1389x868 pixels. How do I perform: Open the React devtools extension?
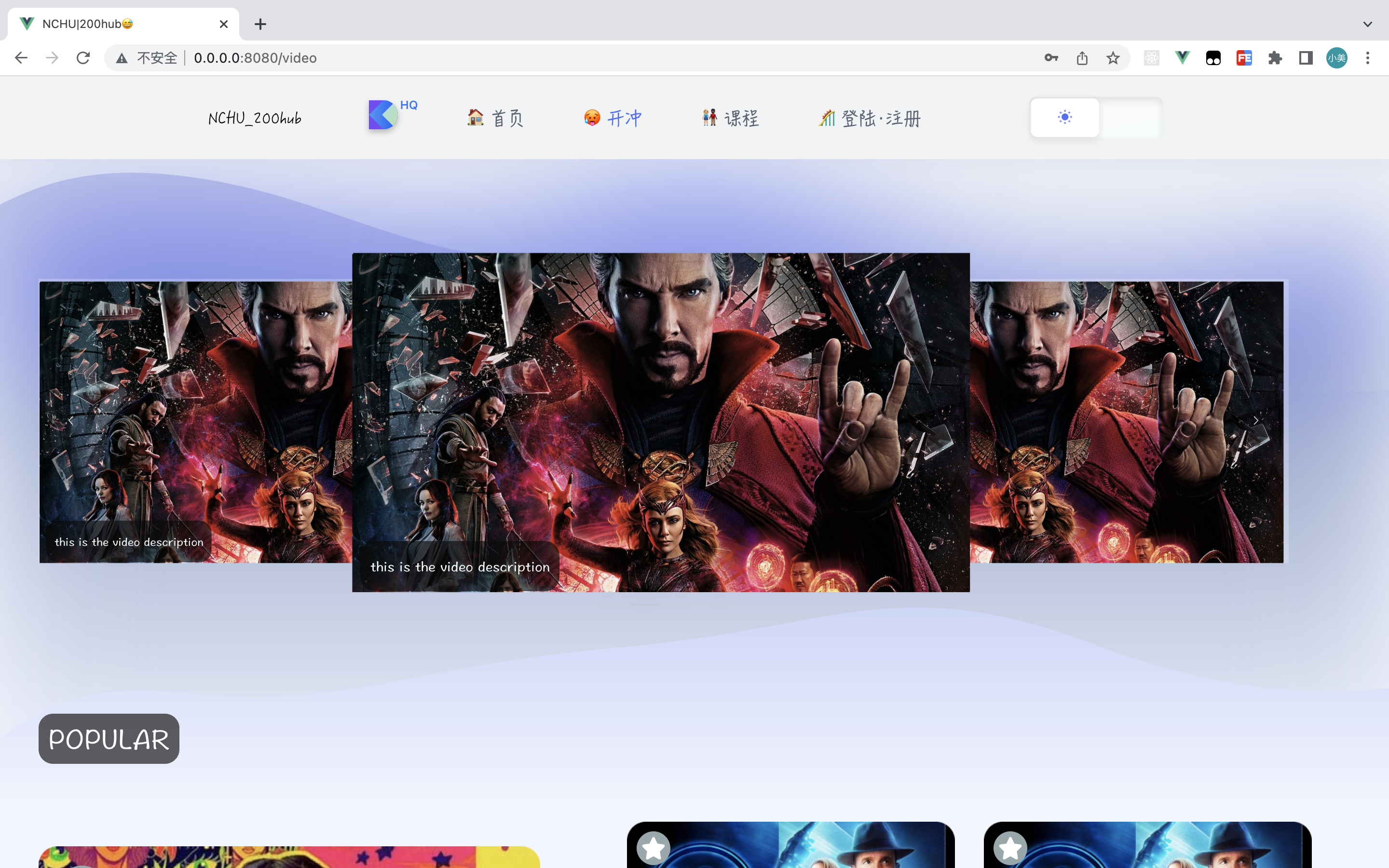tap(1151, 58)
